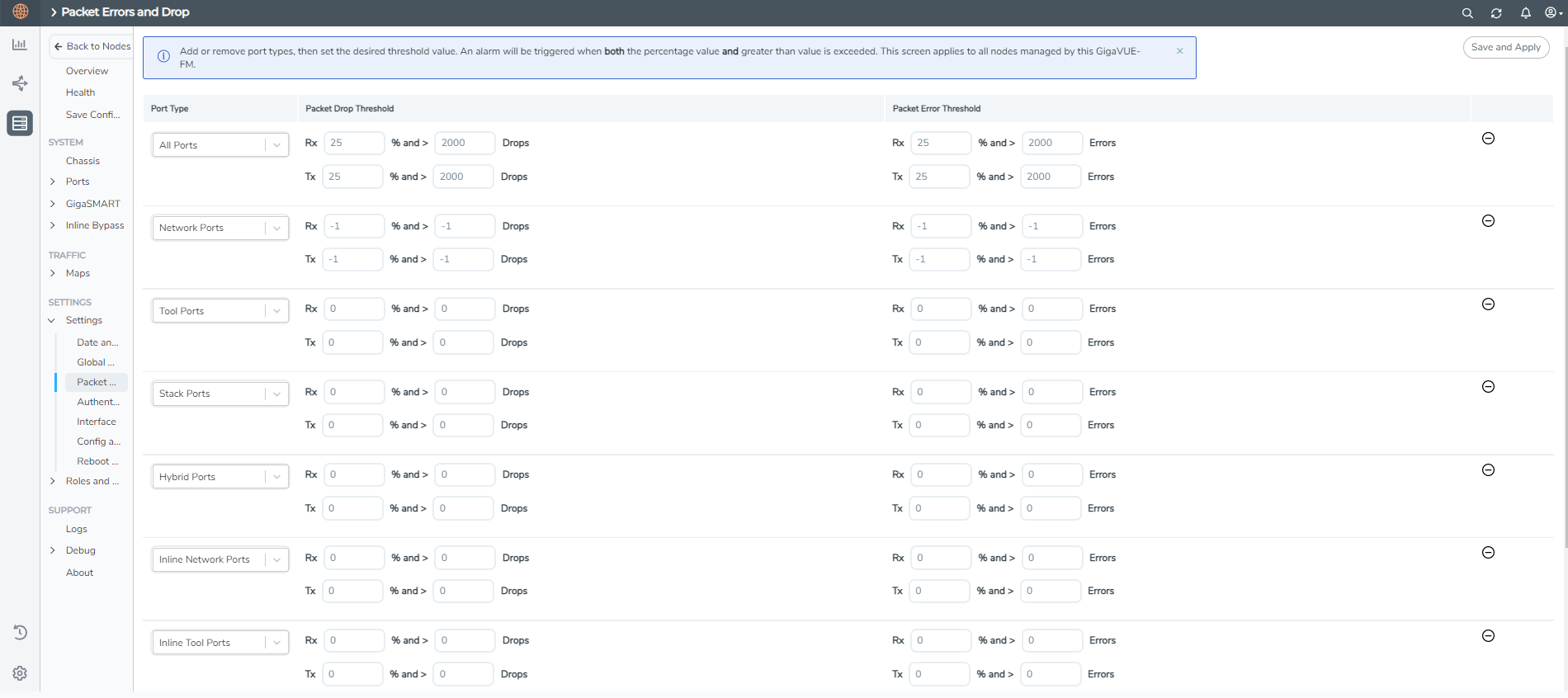Open the dashboard chart icon in left rail
The height and width of the screenshot is (698, 1568).
(20, 45)
